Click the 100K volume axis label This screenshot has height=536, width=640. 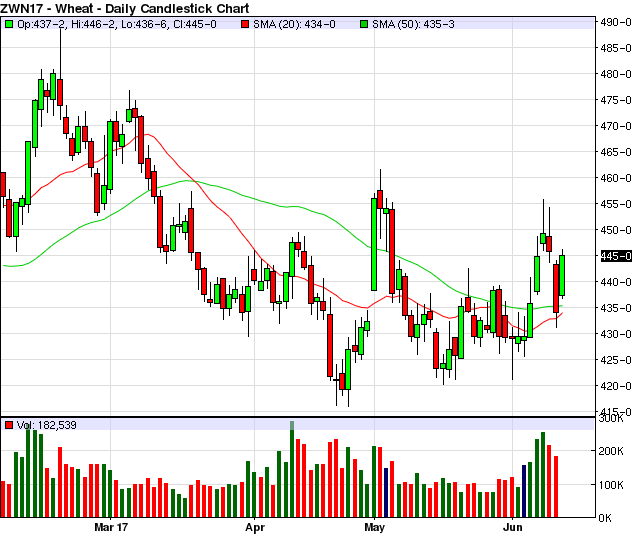[611, 485]
